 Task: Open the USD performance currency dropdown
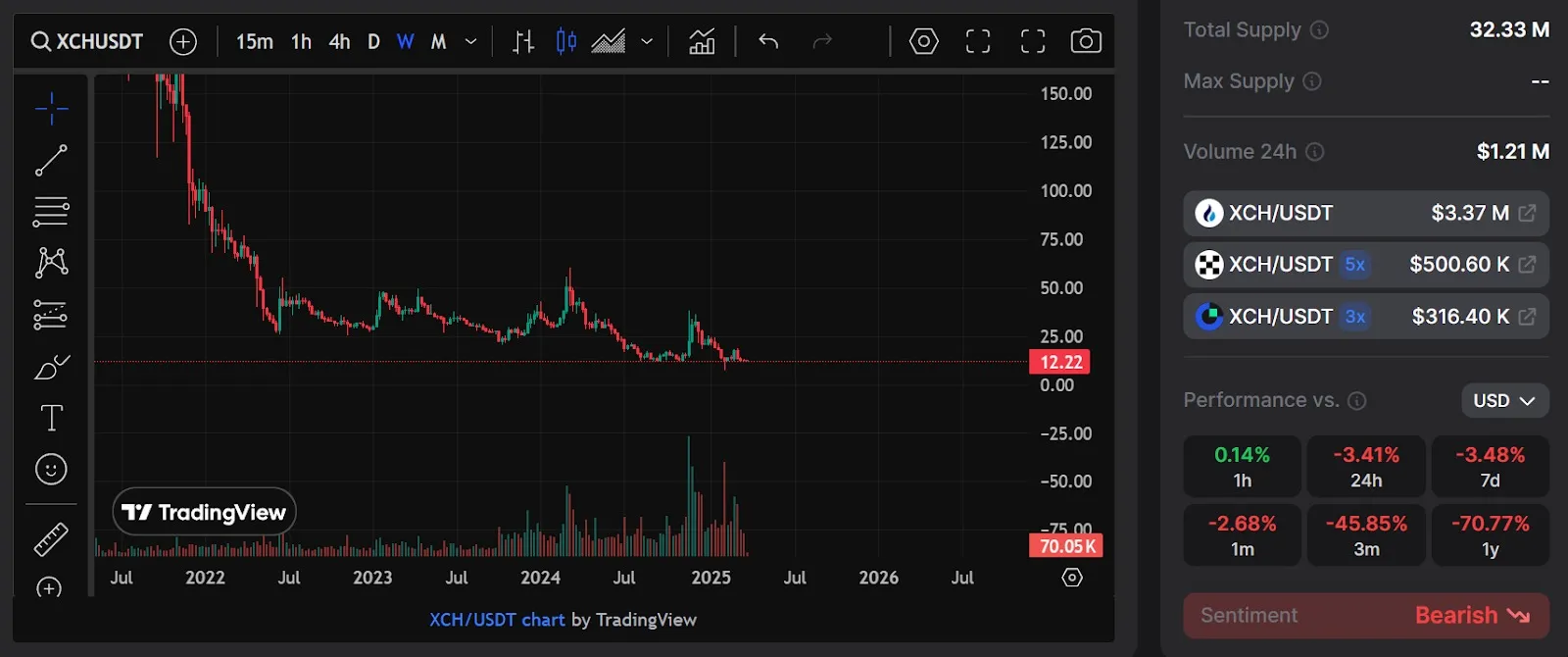(x=1504, y=400)
